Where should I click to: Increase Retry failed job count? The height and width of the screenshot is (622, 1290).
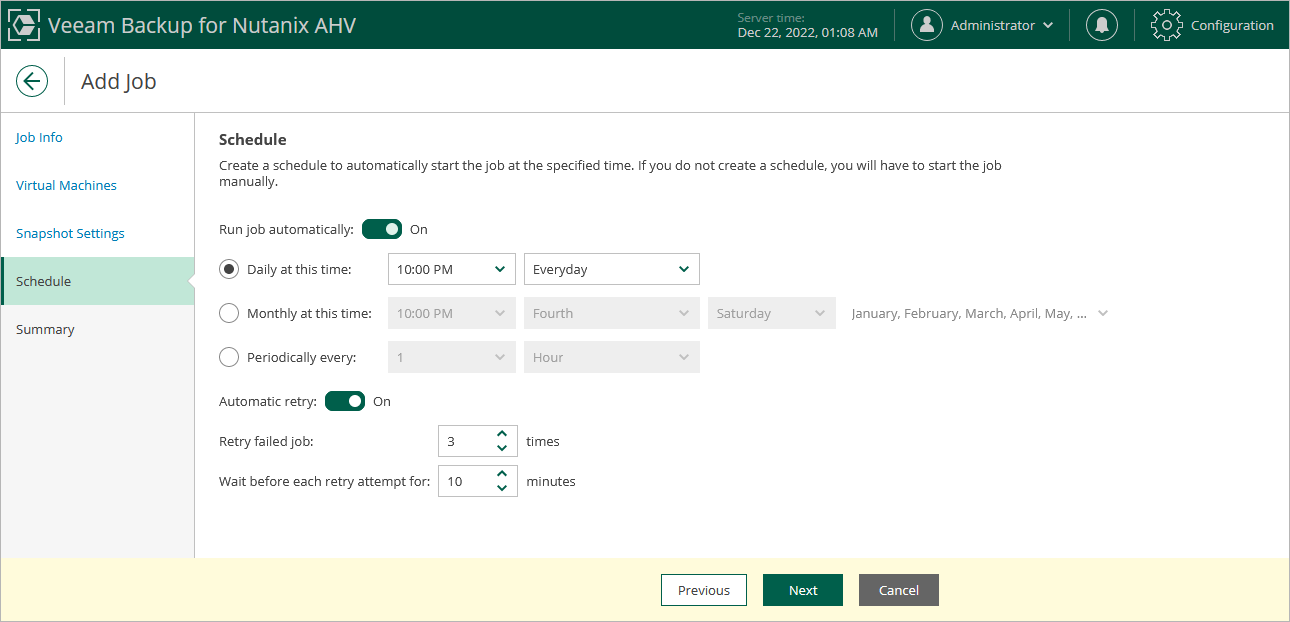click(502, 434)
